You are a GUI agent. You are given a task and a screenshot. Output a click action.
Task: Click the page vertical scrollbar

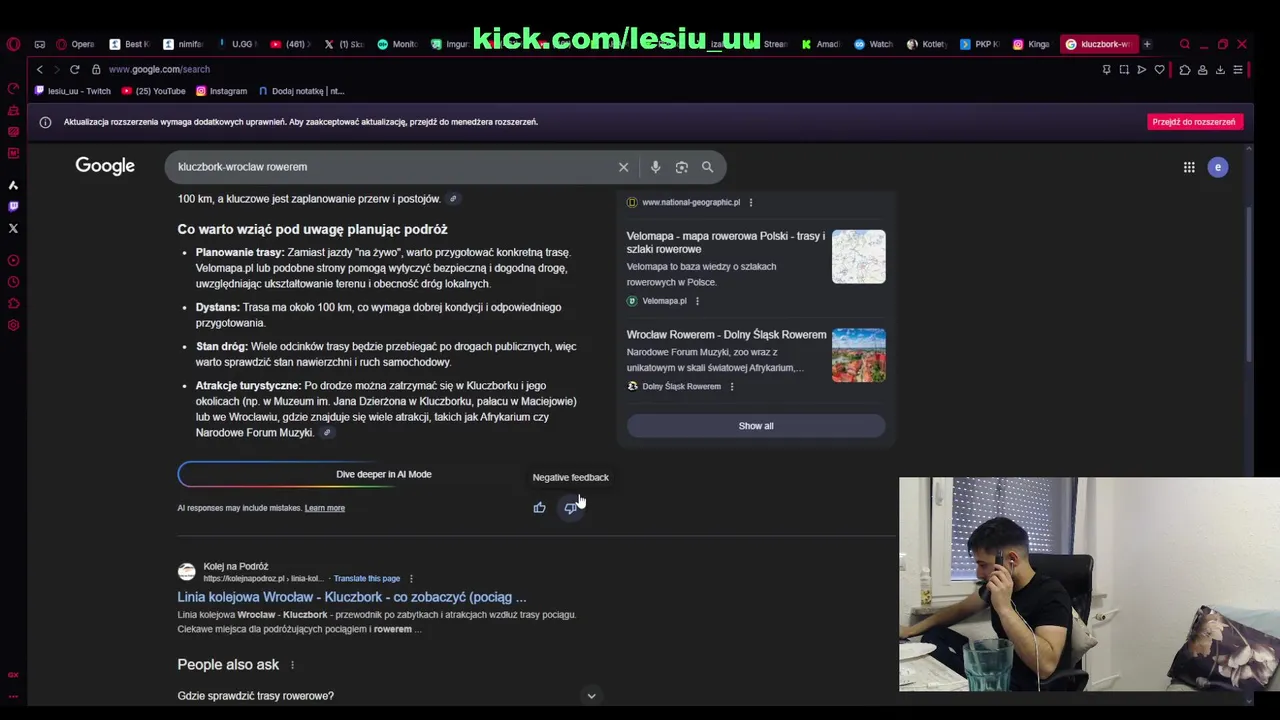[x=1248, y=287]
